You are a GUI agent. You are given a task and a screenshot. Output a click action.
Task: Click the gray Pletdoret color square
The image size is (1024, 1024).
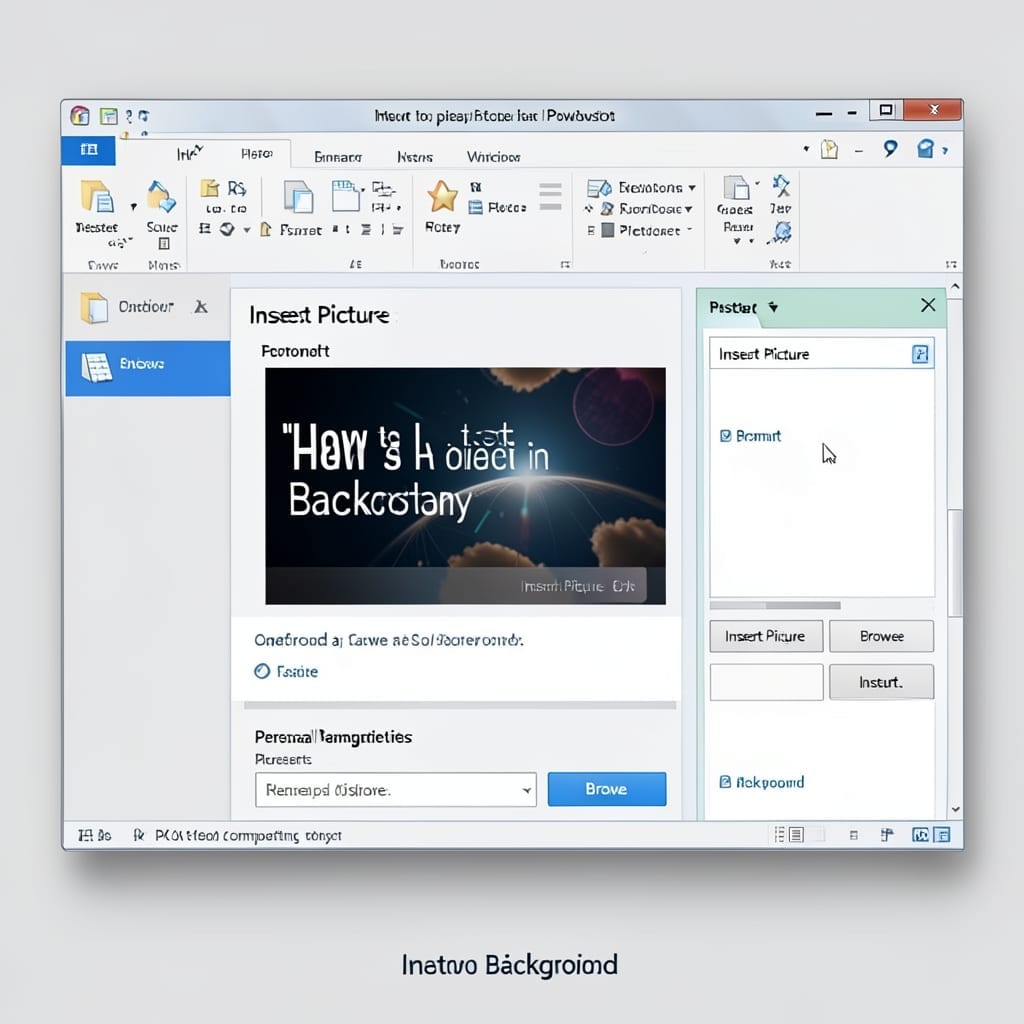point(607,230)
